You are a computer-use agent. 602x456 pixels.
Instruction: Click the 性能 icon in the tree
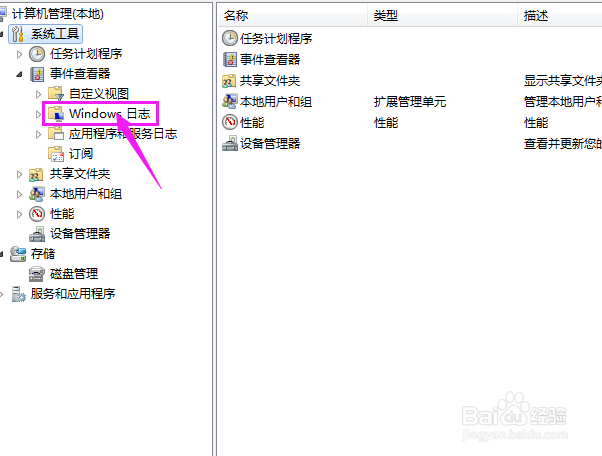point(37,214)
